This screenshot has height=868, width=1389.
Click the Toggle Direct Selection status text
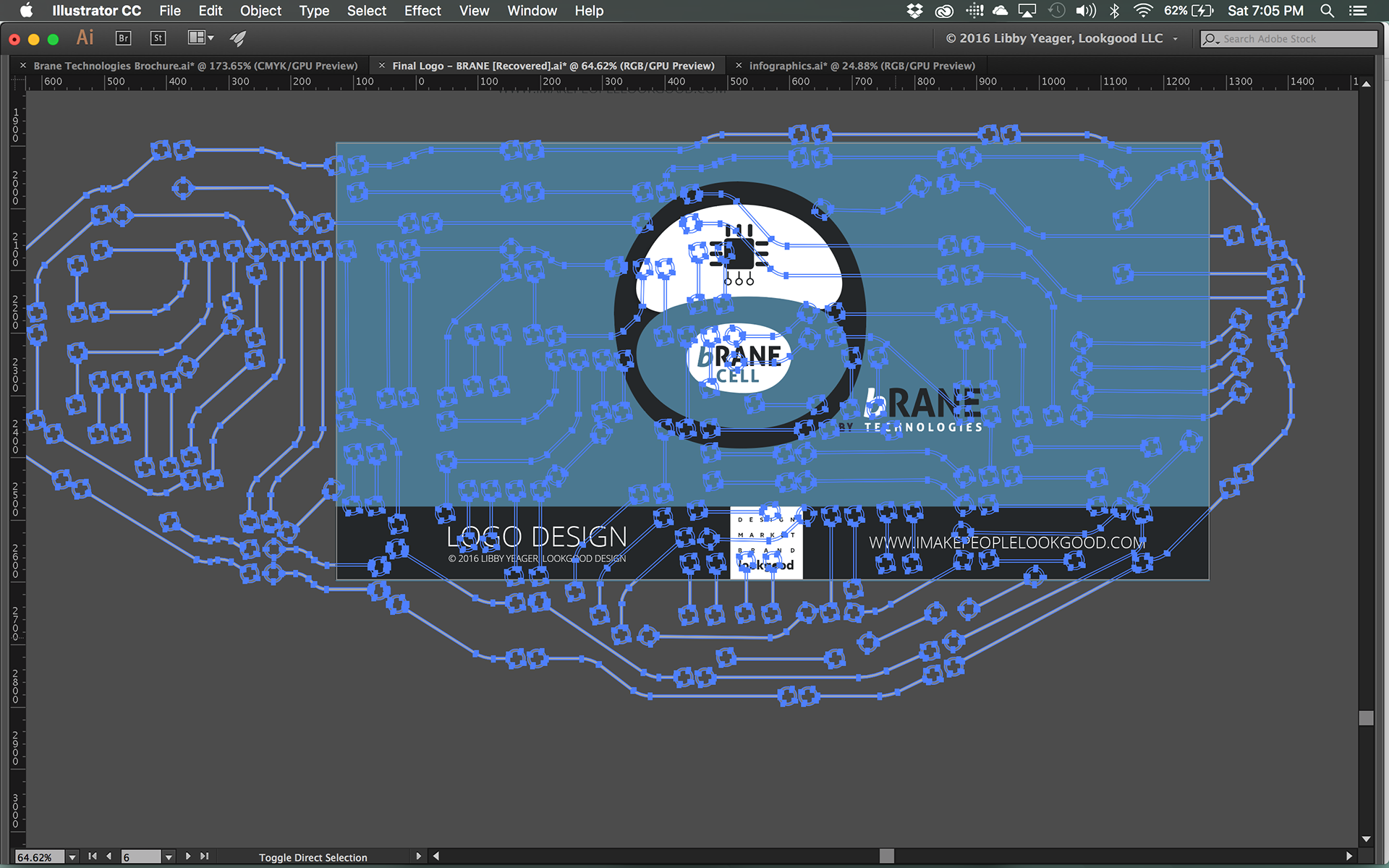[313, 857]
